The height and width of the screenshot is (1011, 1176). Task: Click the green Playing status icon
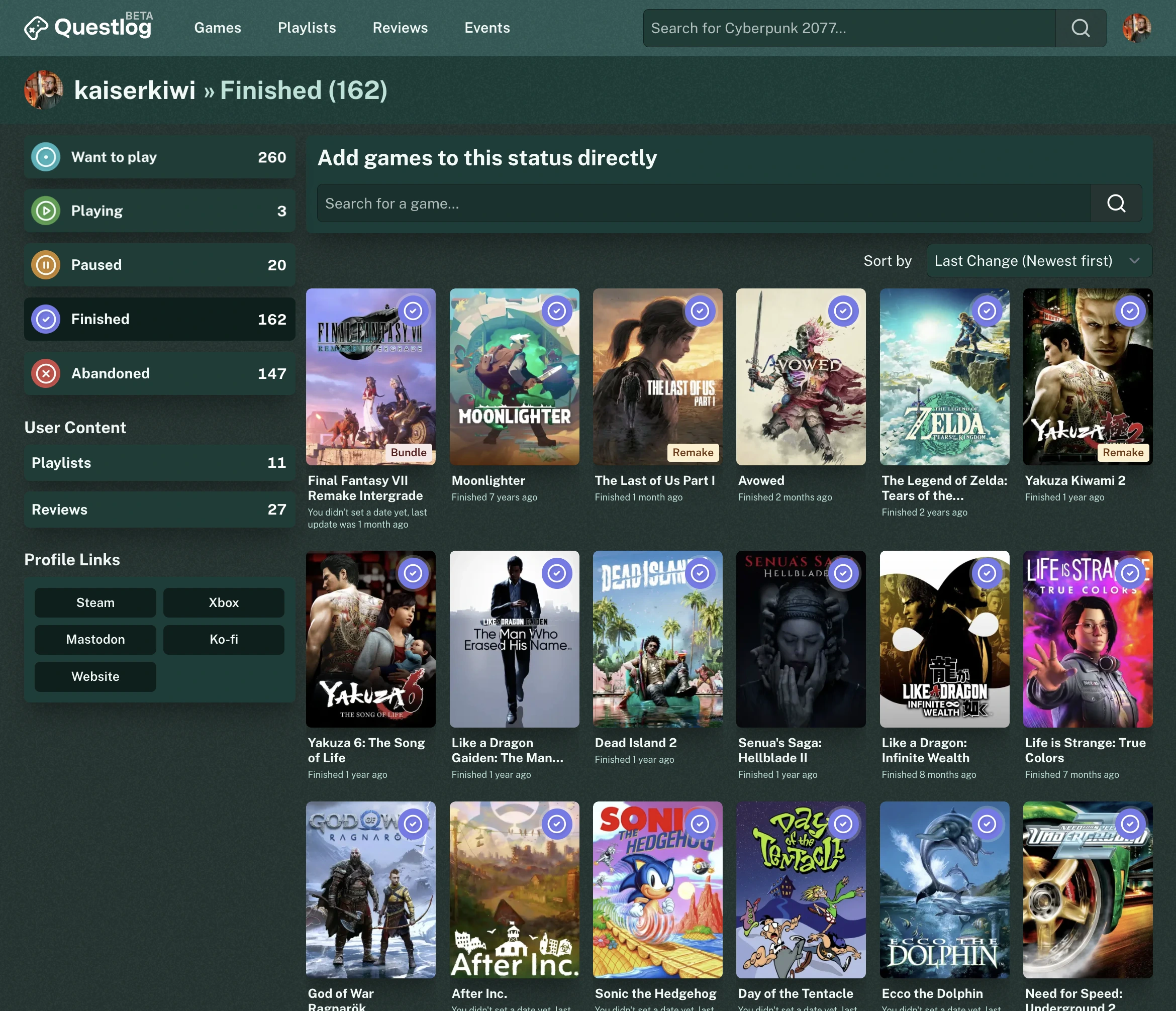pos(46,211)
